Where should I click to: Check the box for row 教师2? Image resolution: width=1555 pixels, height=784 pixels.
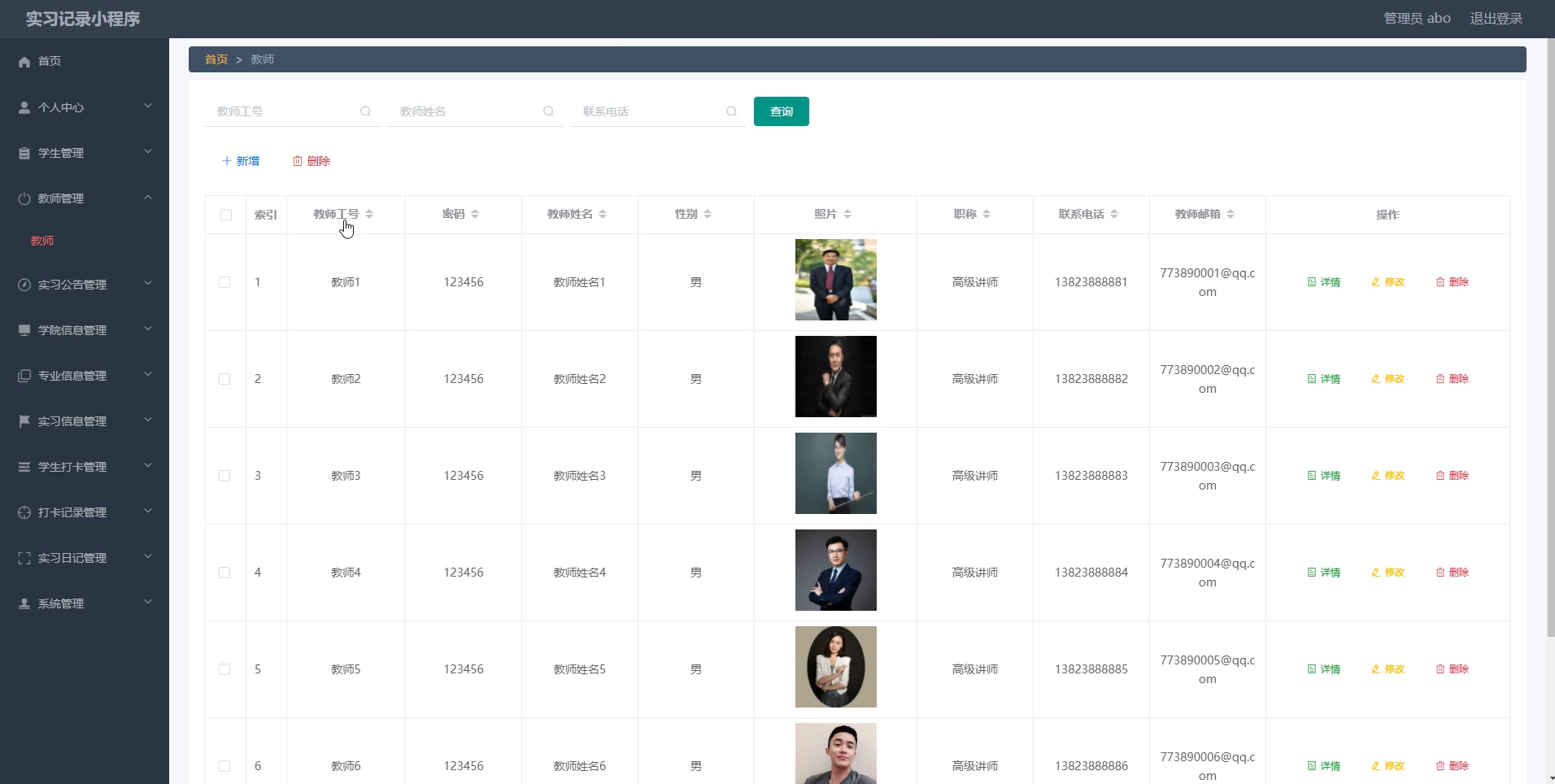coord(224,379)
